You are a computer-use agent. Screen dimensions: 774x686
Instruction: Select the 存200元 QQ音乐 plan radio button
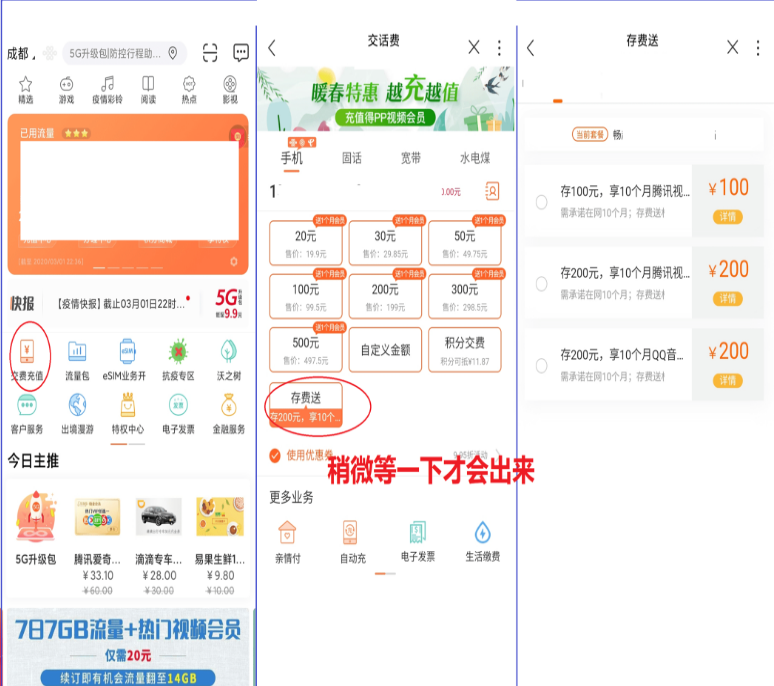coord(541,365)
